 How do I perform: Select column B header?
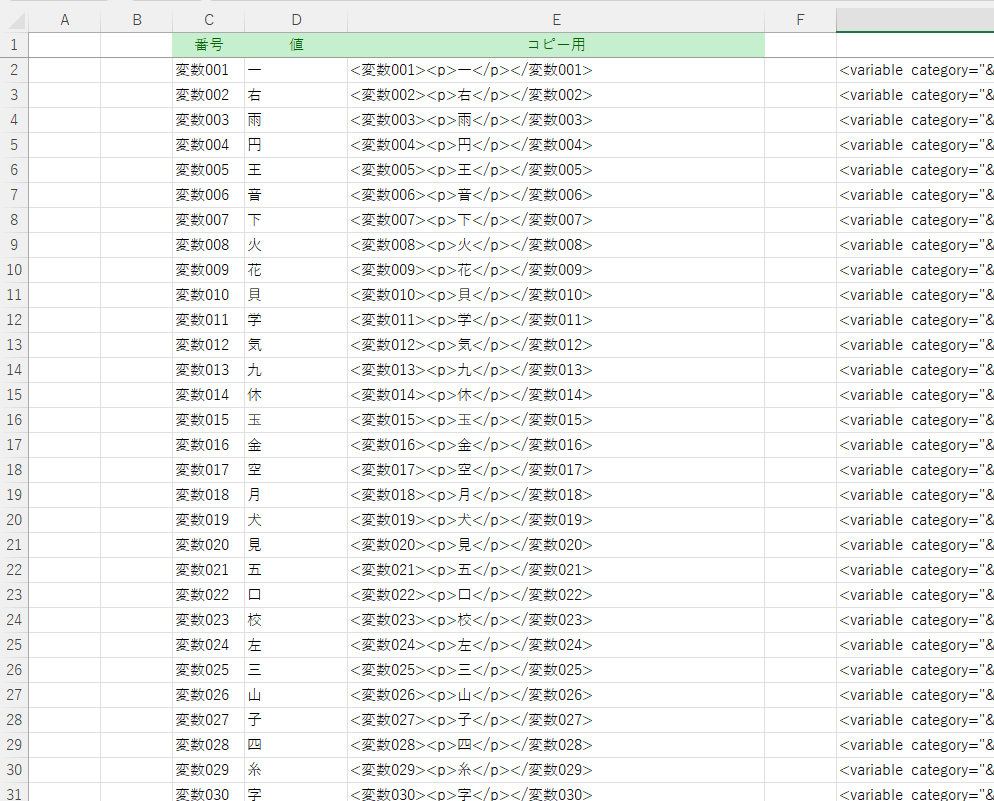[x=137, y=20]
